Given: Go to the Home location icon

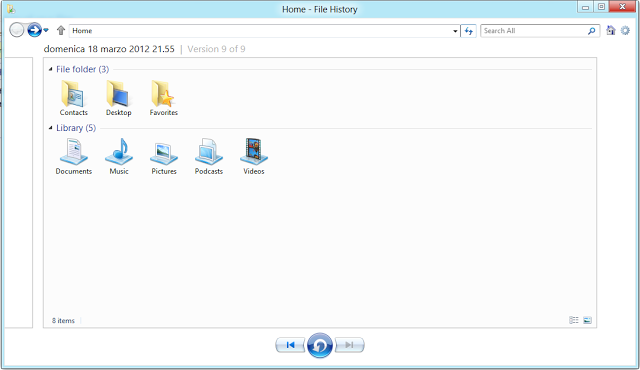Looking at the screenshot, I should click(x=611, y=30).
